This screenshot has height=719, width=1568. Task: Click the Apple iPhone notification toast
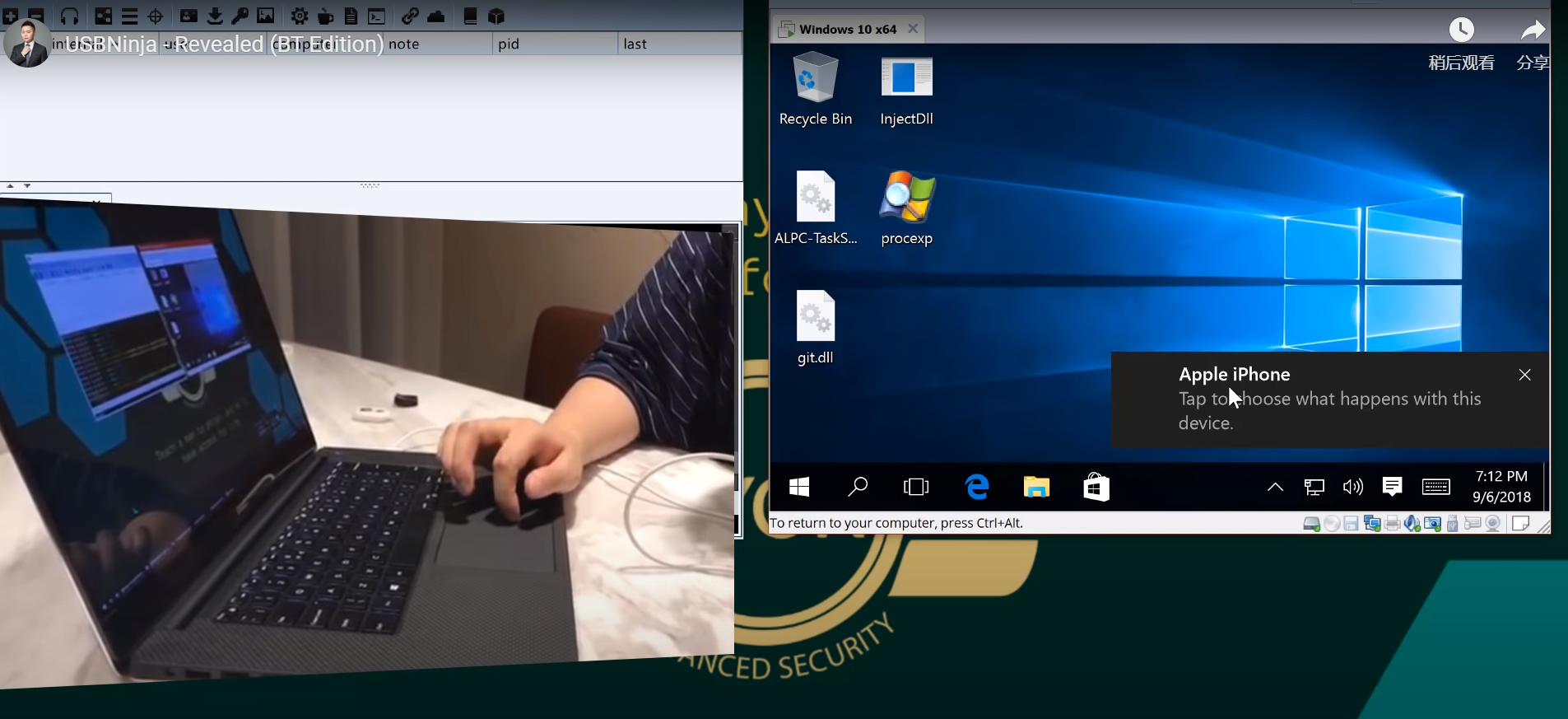click(x=1329, y=399)
